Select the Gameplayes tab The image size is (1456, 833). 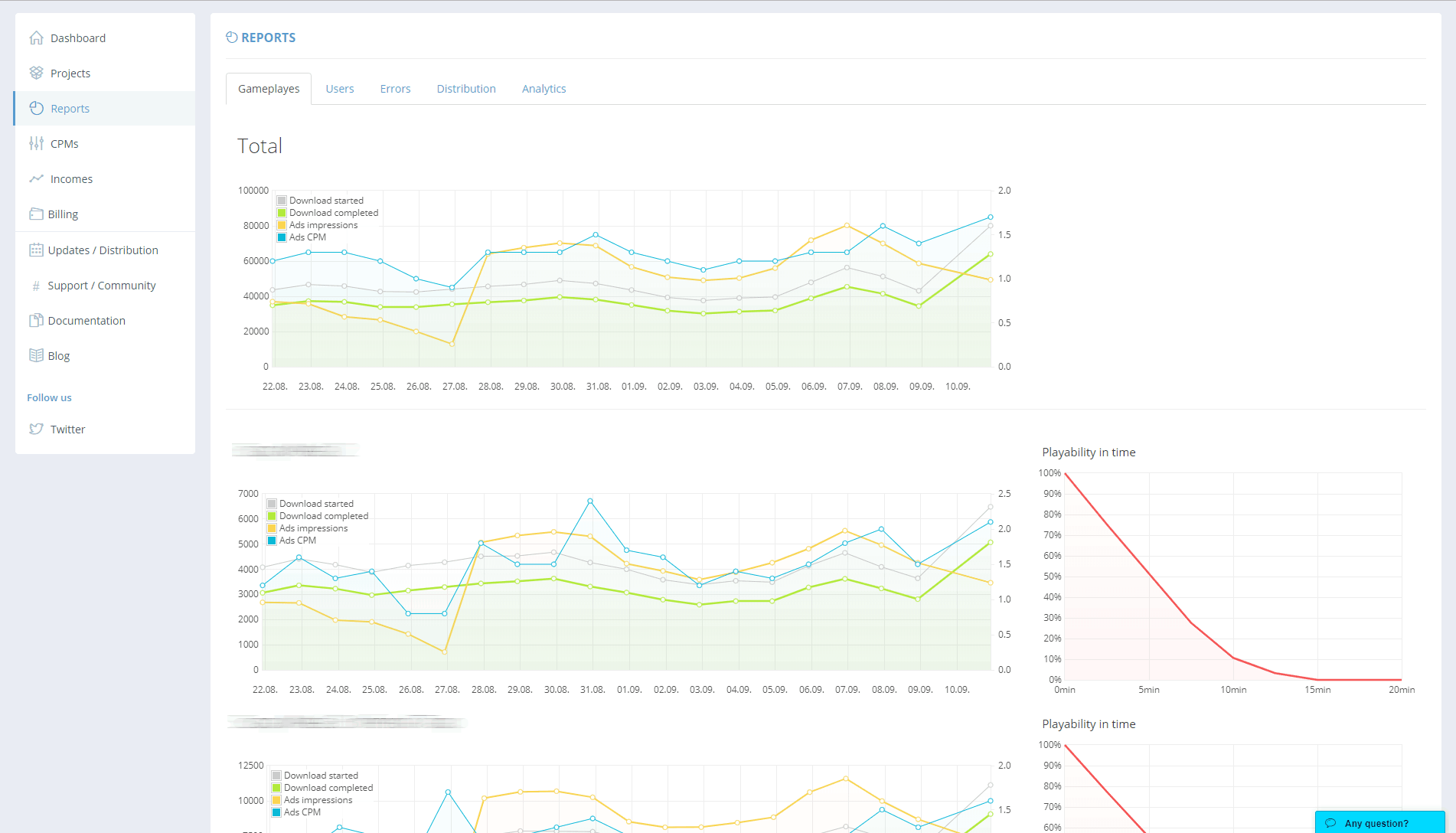(x=269, y=89)
